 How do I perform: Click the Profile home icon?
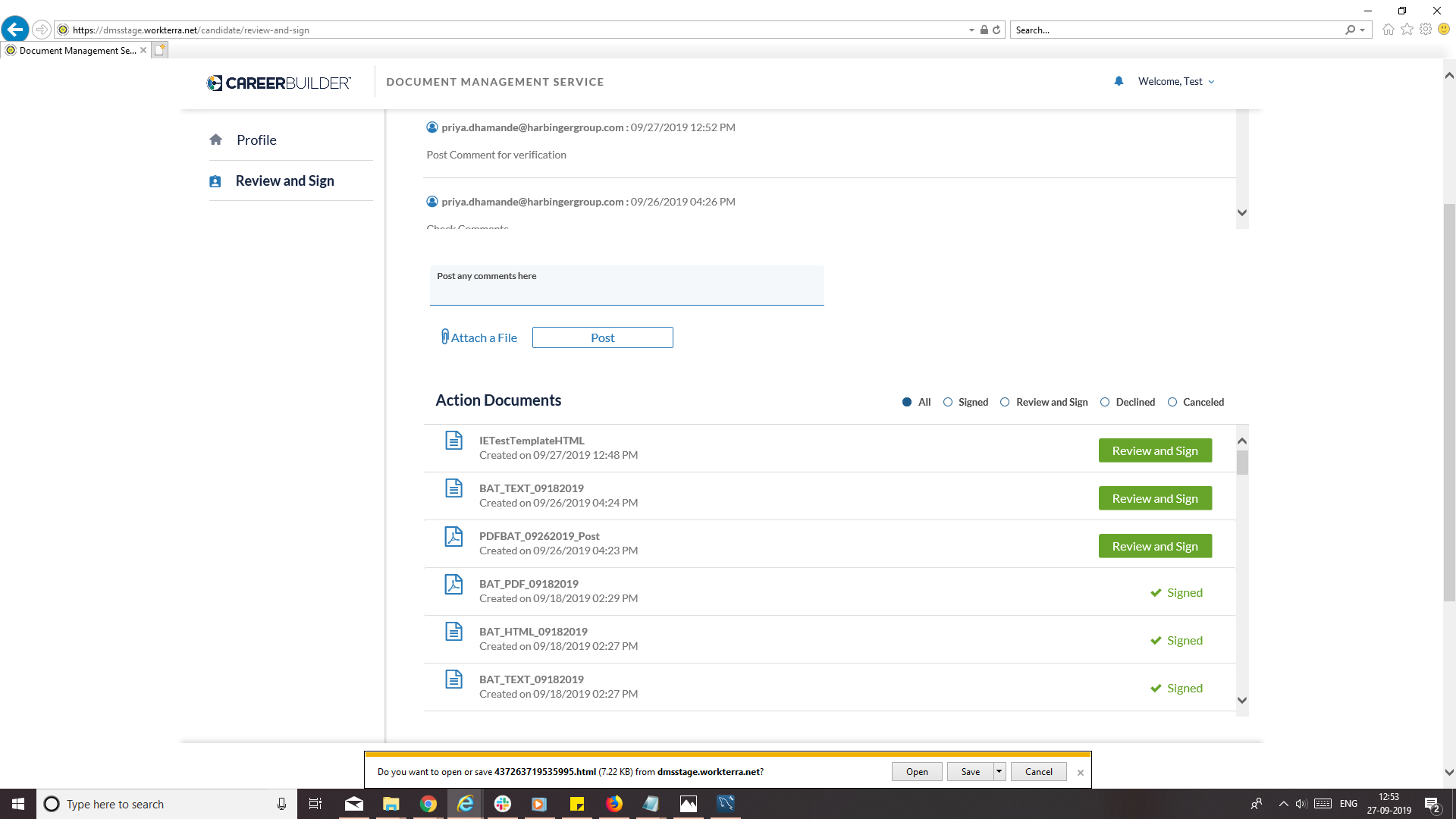click(x=216, y=140)
